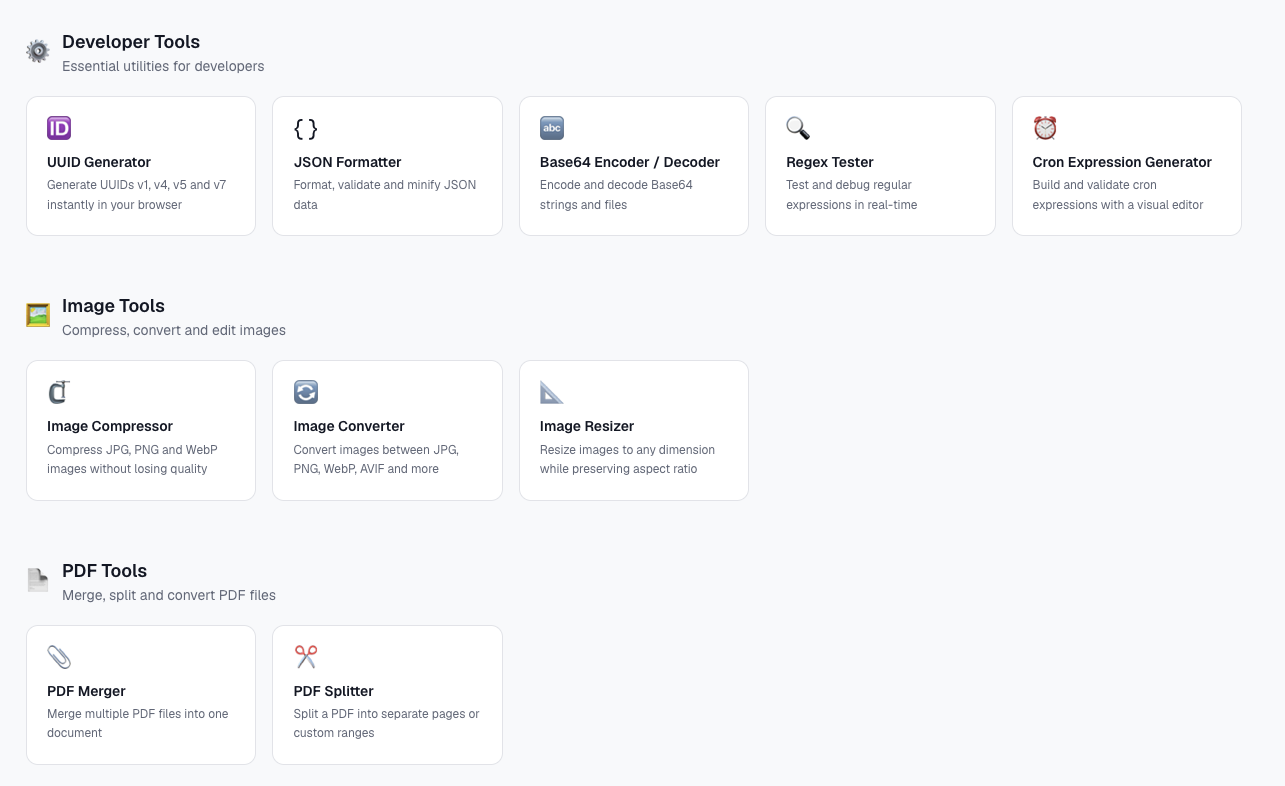Open Base64 Encoder / Decoder title
The image size is (1285, 786).
click(x=630, y=162)
